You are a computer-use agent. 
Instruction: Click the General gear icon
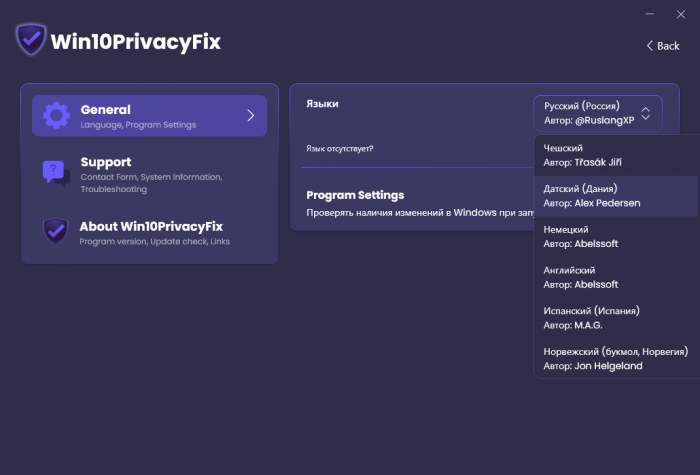tap(56, 115)
